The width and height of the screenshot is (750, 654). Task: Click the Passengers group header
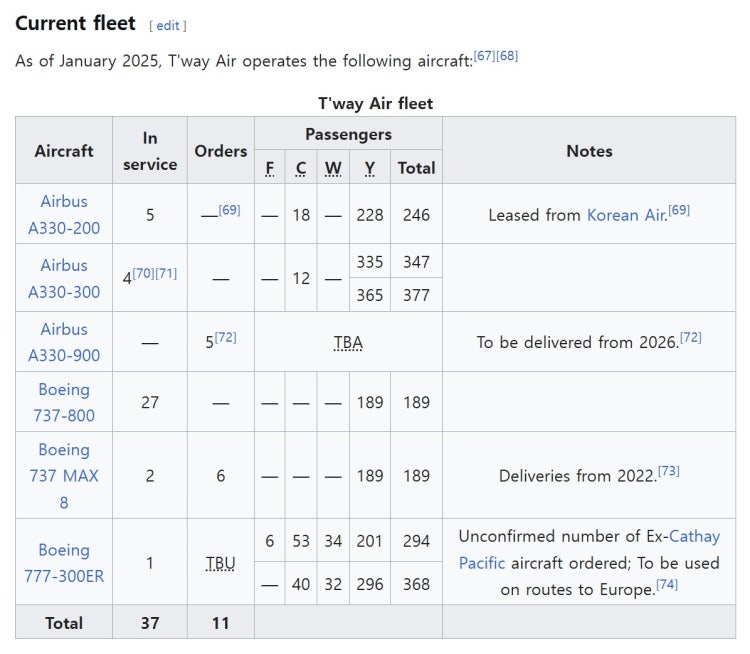coord(348,134)
